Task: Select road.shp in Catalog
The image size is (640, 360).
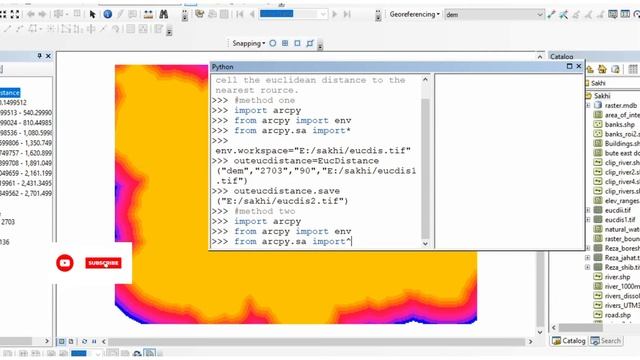Action: (x=617, y=315)
